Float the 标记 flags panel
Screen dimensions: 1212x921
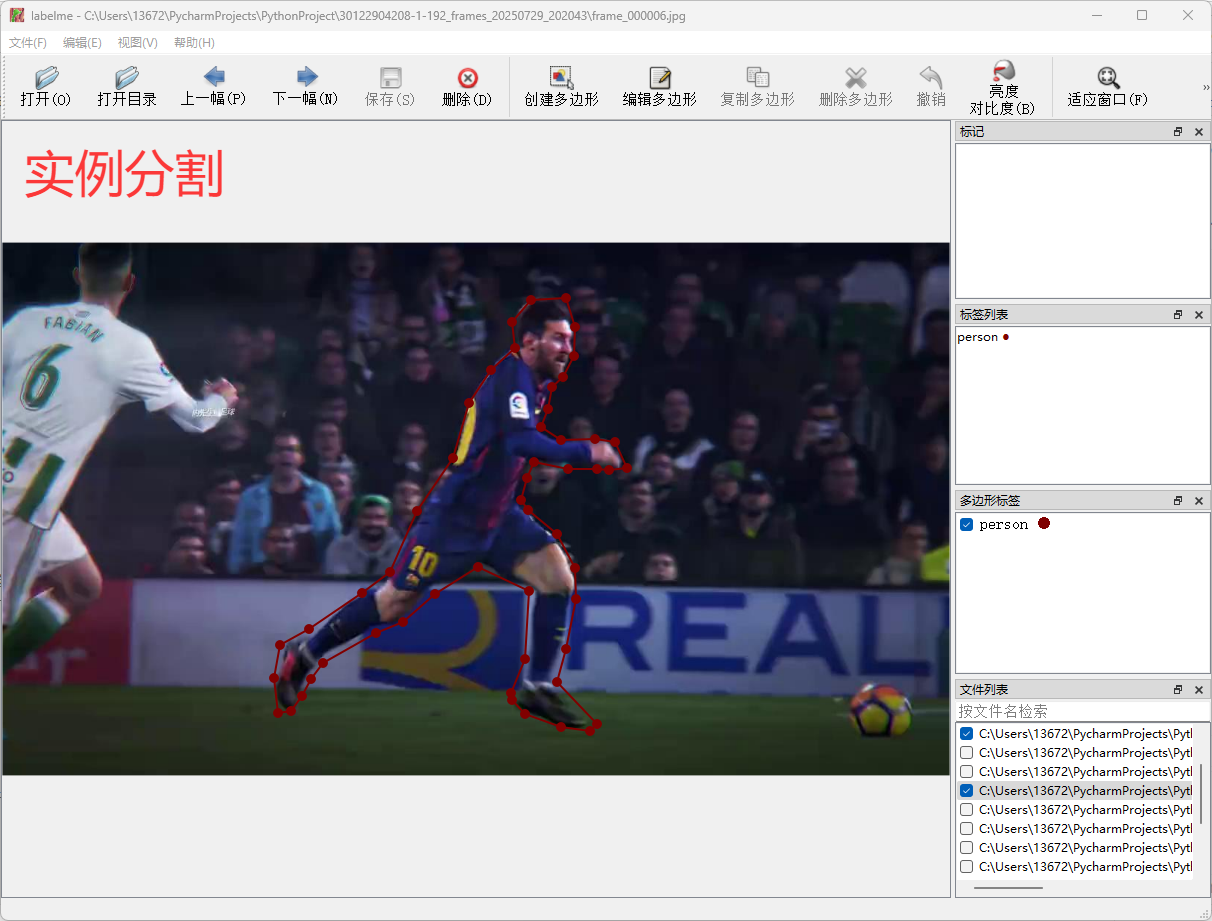pos(1178,132)
